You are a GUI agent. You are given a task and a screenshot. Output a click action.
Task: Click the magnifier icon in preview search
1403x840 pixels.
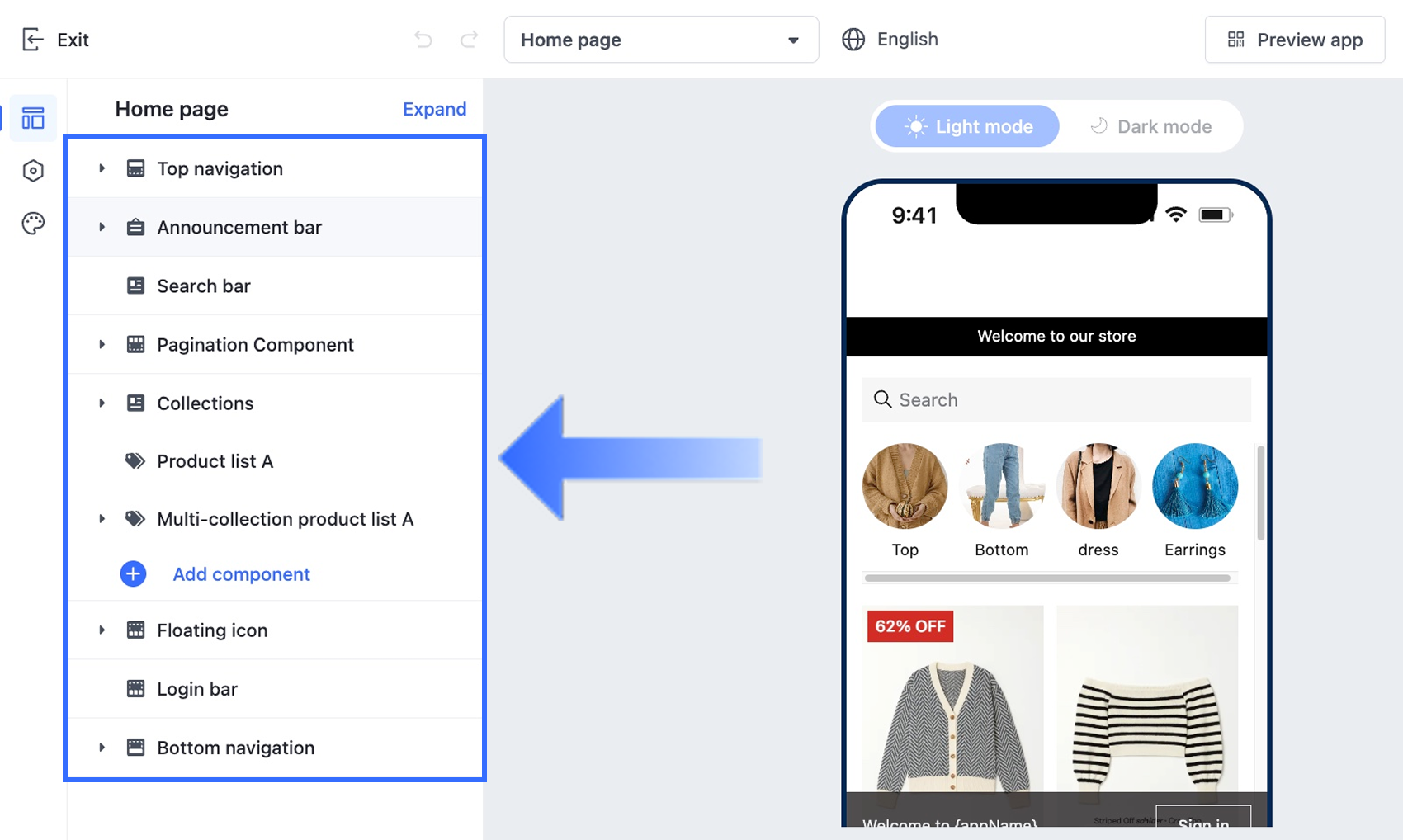882,399
